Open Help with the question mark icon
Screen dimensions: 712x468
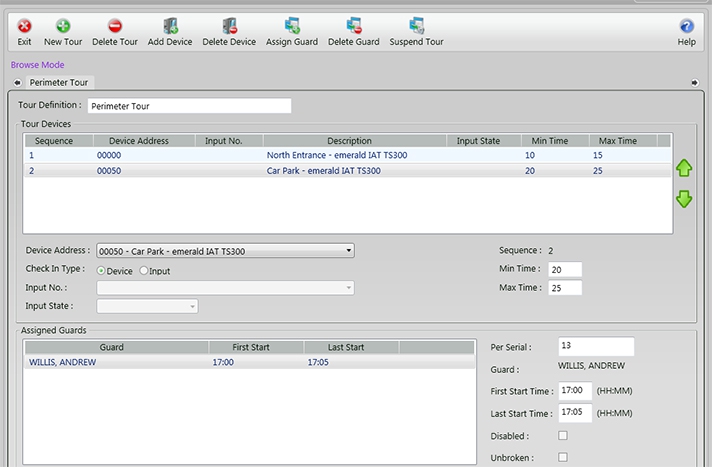click(x=687, y=26)
